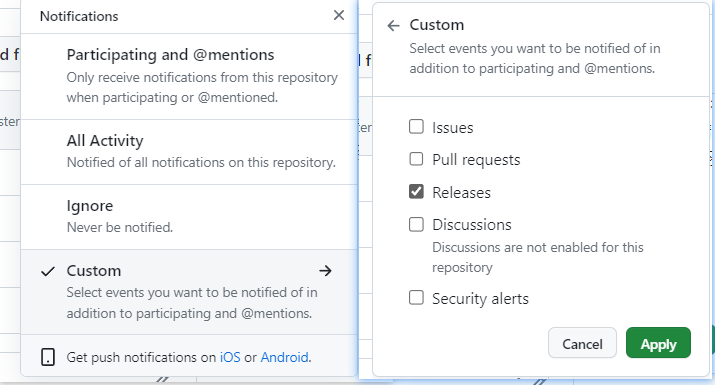The height and width of the screenshot is (385, 715).
Task: Select Participating and @mentions option
Action: tap(189, 76)
